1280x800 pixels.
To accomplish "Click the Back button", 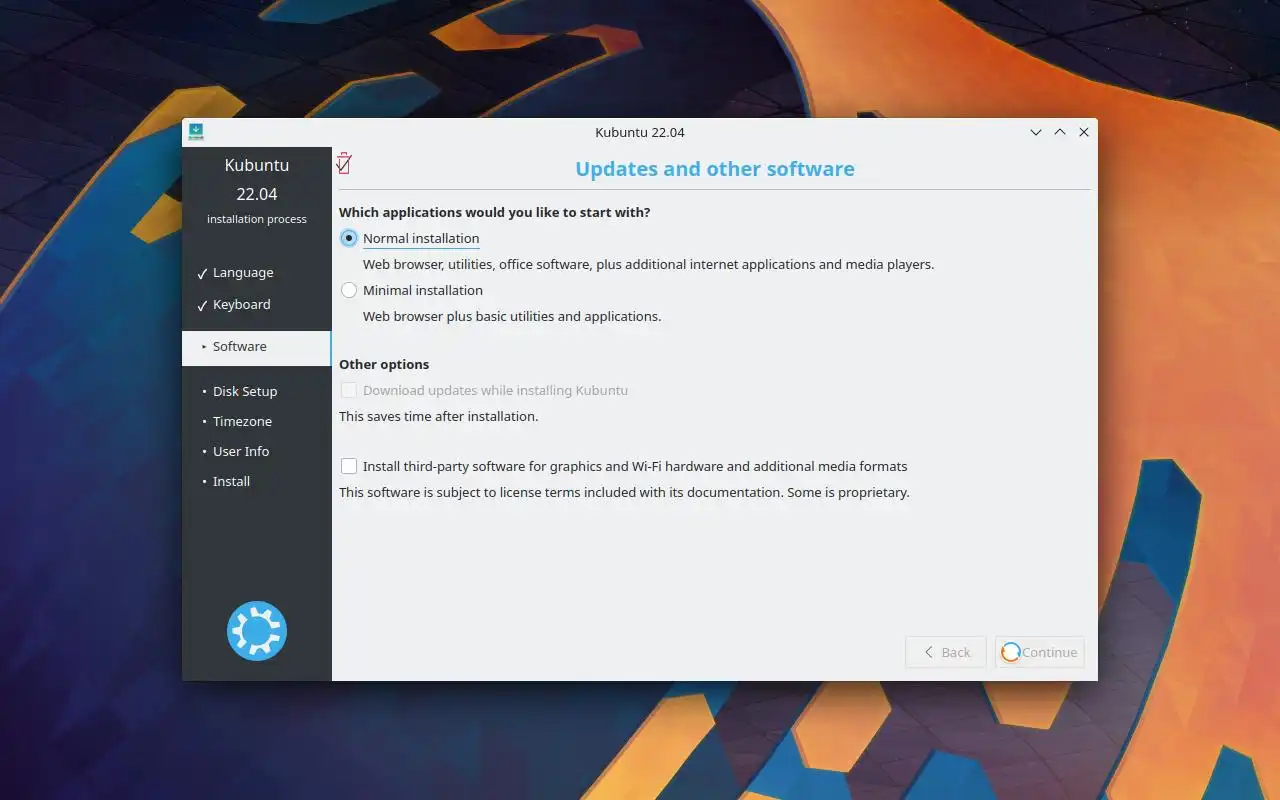I will tap(946, 652).
